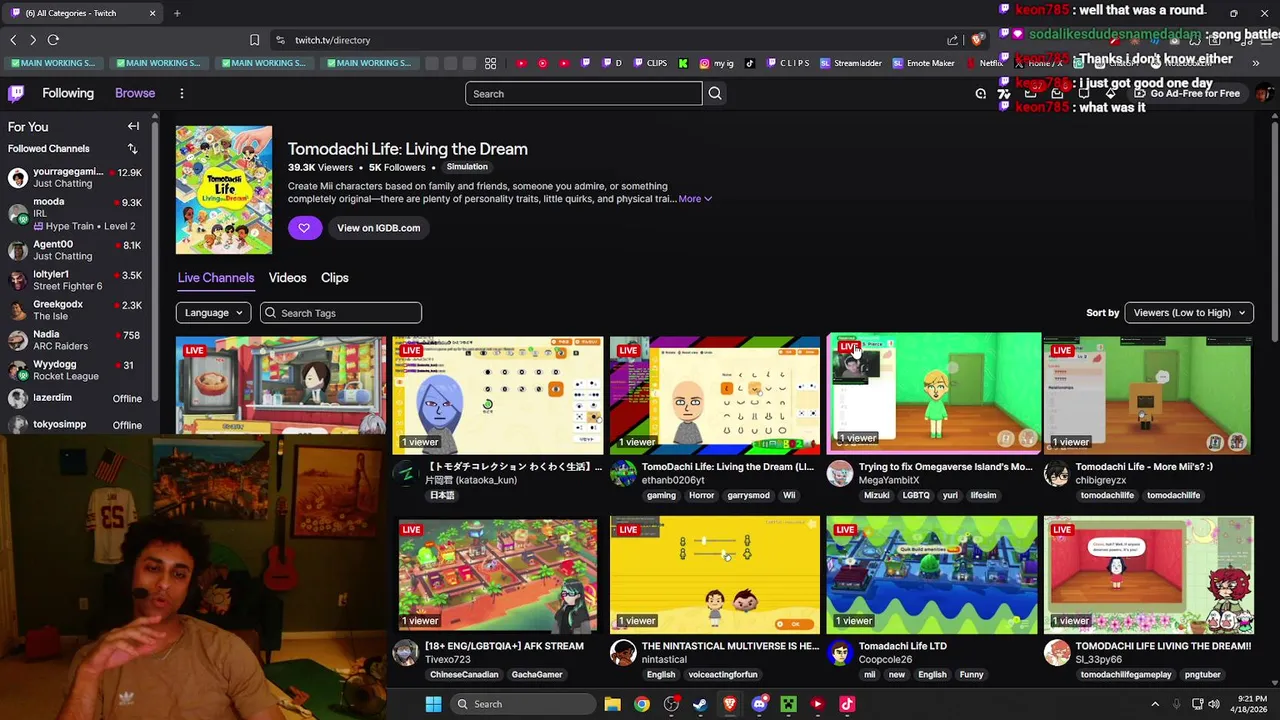Switch to the Live Channels tab

[x=216, y=278]
